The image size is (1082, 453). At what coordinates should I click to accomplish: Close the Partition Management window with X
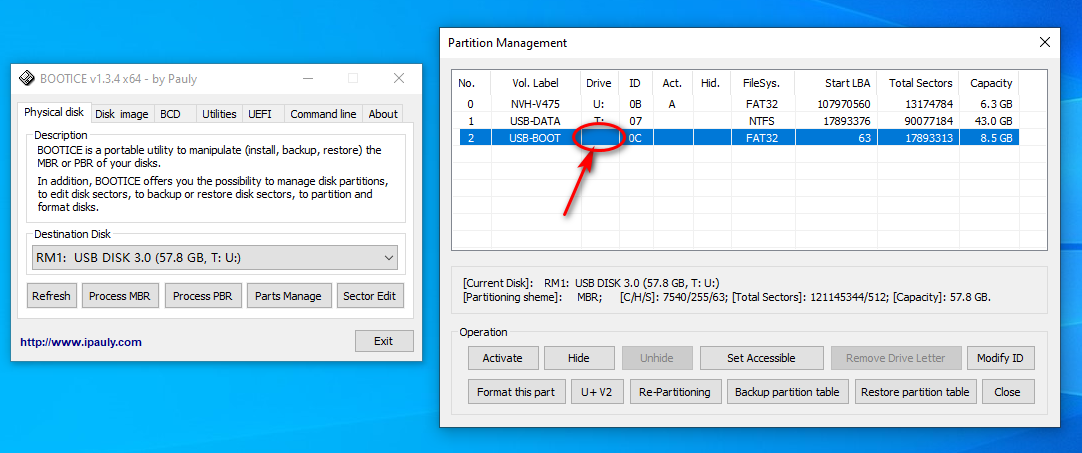(1045, 43)
